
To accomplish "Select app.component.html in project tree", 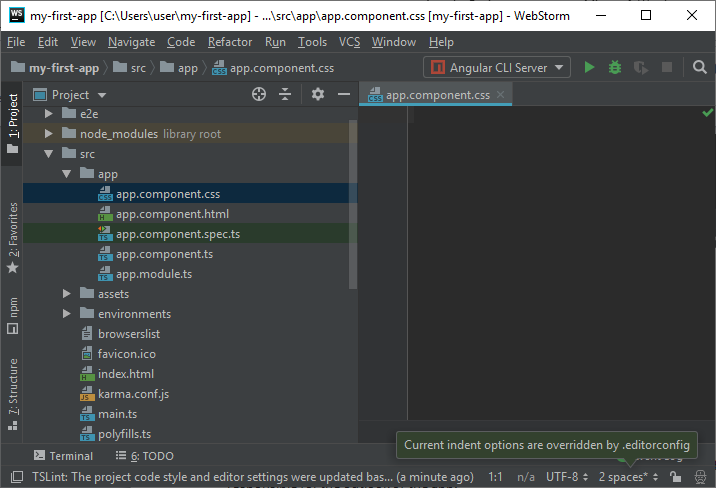I will pyautogui.click(x=190, y=214).
